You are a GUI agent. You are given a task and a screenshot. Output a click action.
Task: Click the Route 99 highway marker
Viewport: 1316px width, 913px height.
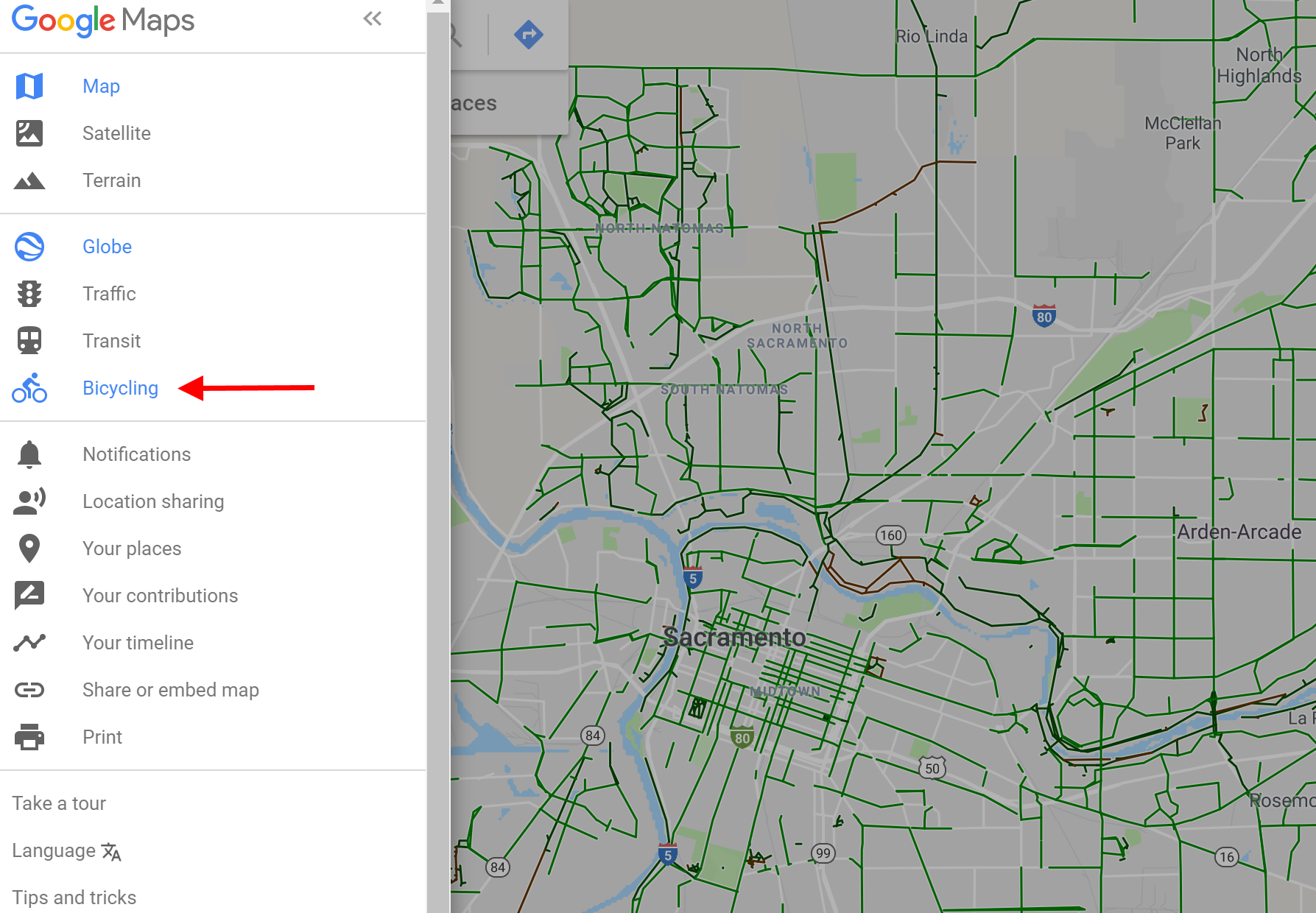(823, 853)
